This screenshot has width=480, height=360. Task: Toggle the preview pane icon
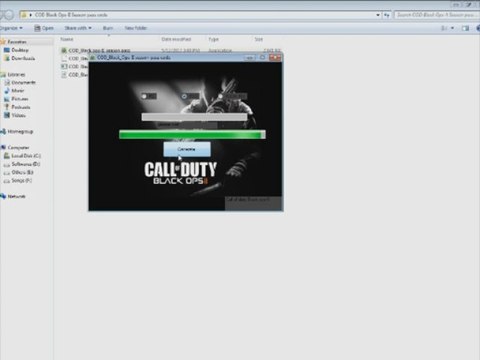tap(465, 28)
